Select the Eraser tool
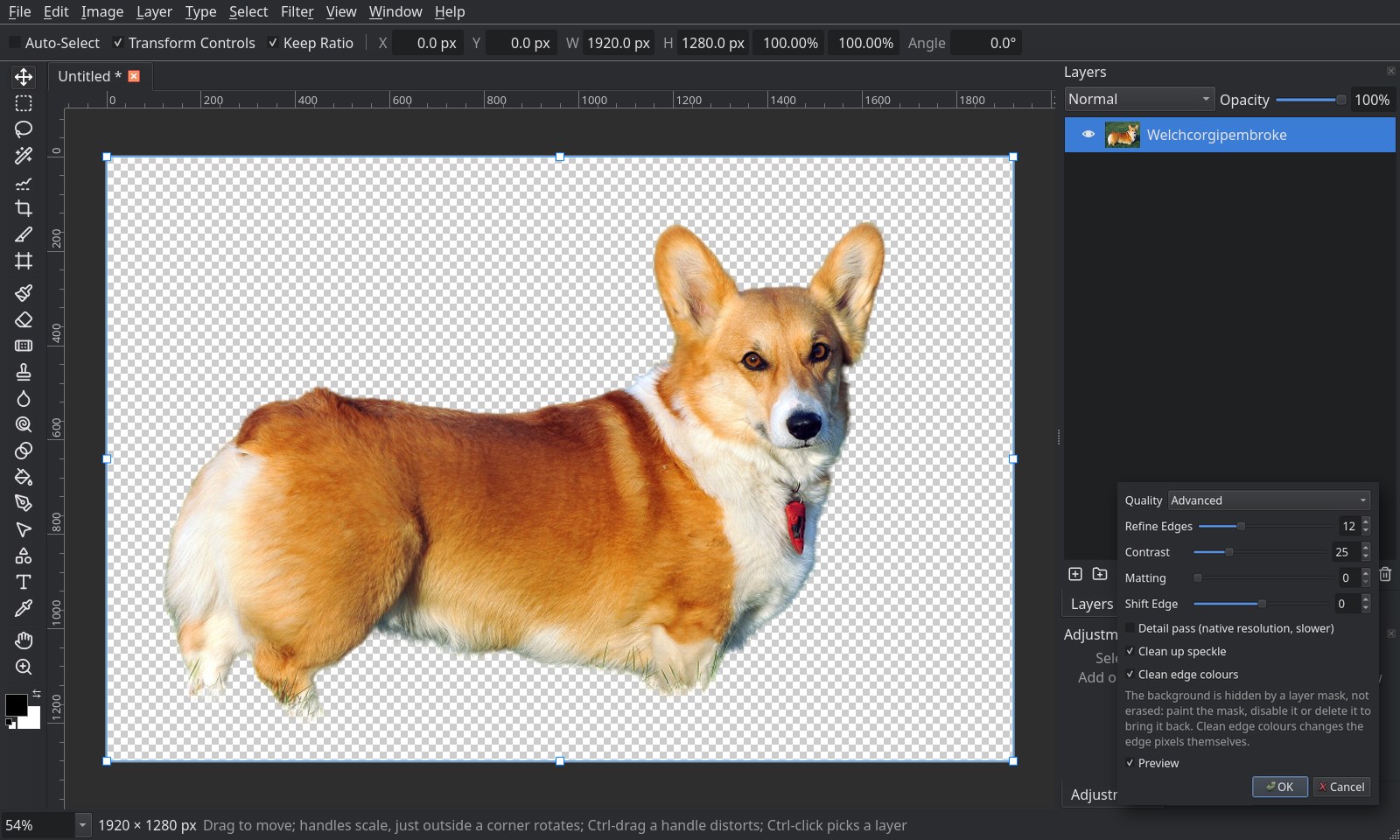 pos(24,319)
